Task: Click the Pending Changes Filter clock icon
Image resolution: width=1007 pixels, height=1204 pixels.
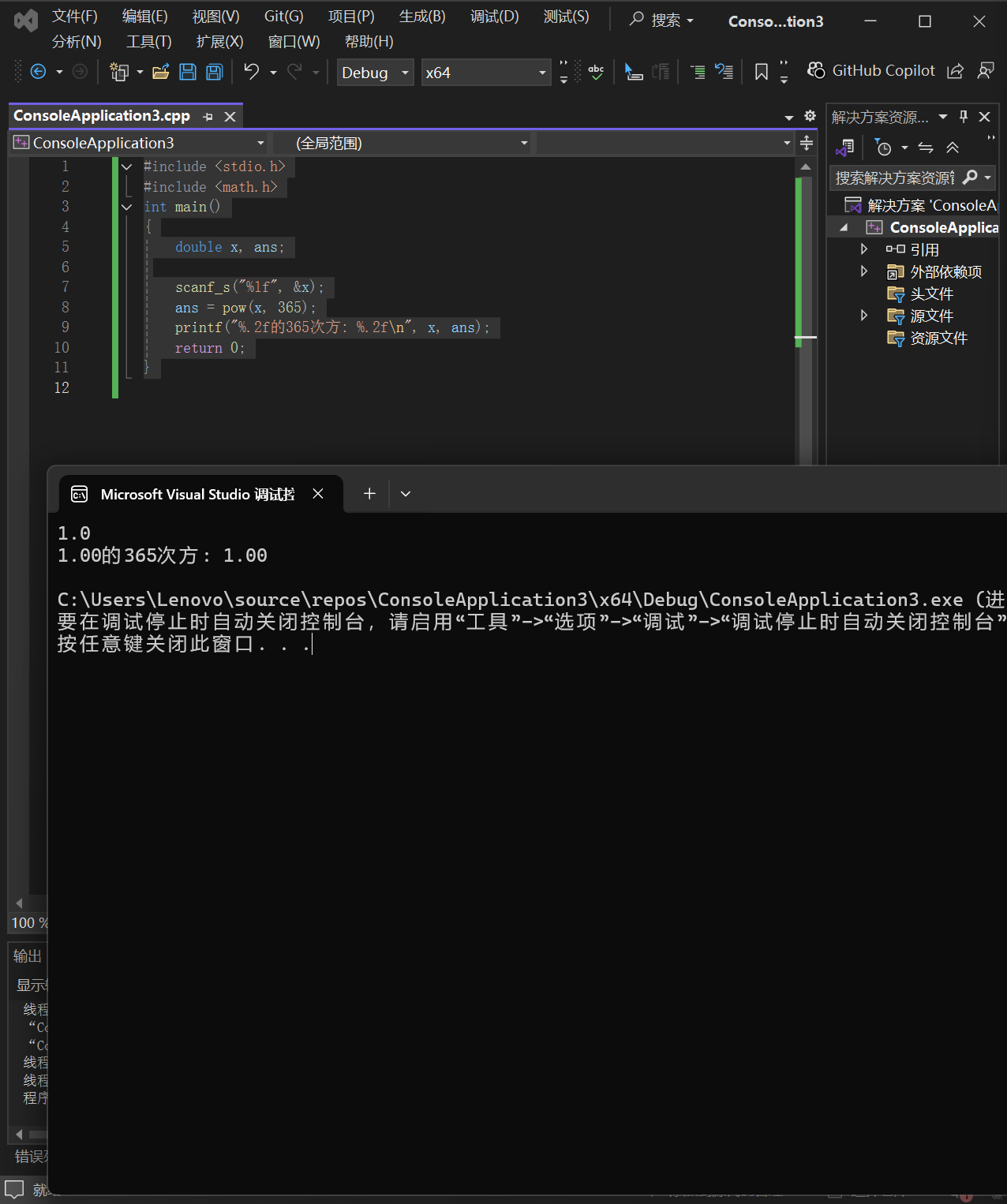Action: pyautogui.click(x=883, y=148)
